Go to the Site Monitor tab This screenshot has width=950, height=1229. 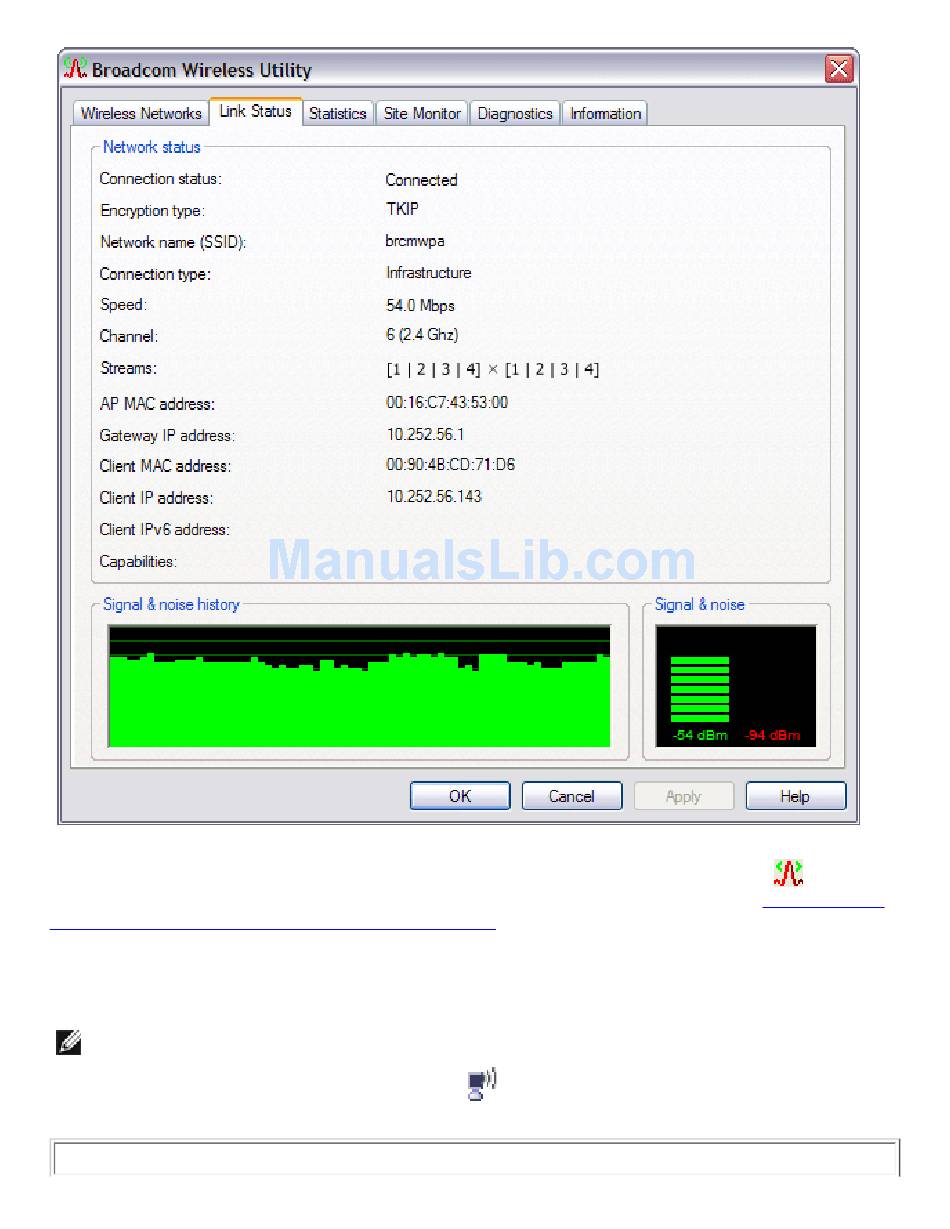coord(422,113)
